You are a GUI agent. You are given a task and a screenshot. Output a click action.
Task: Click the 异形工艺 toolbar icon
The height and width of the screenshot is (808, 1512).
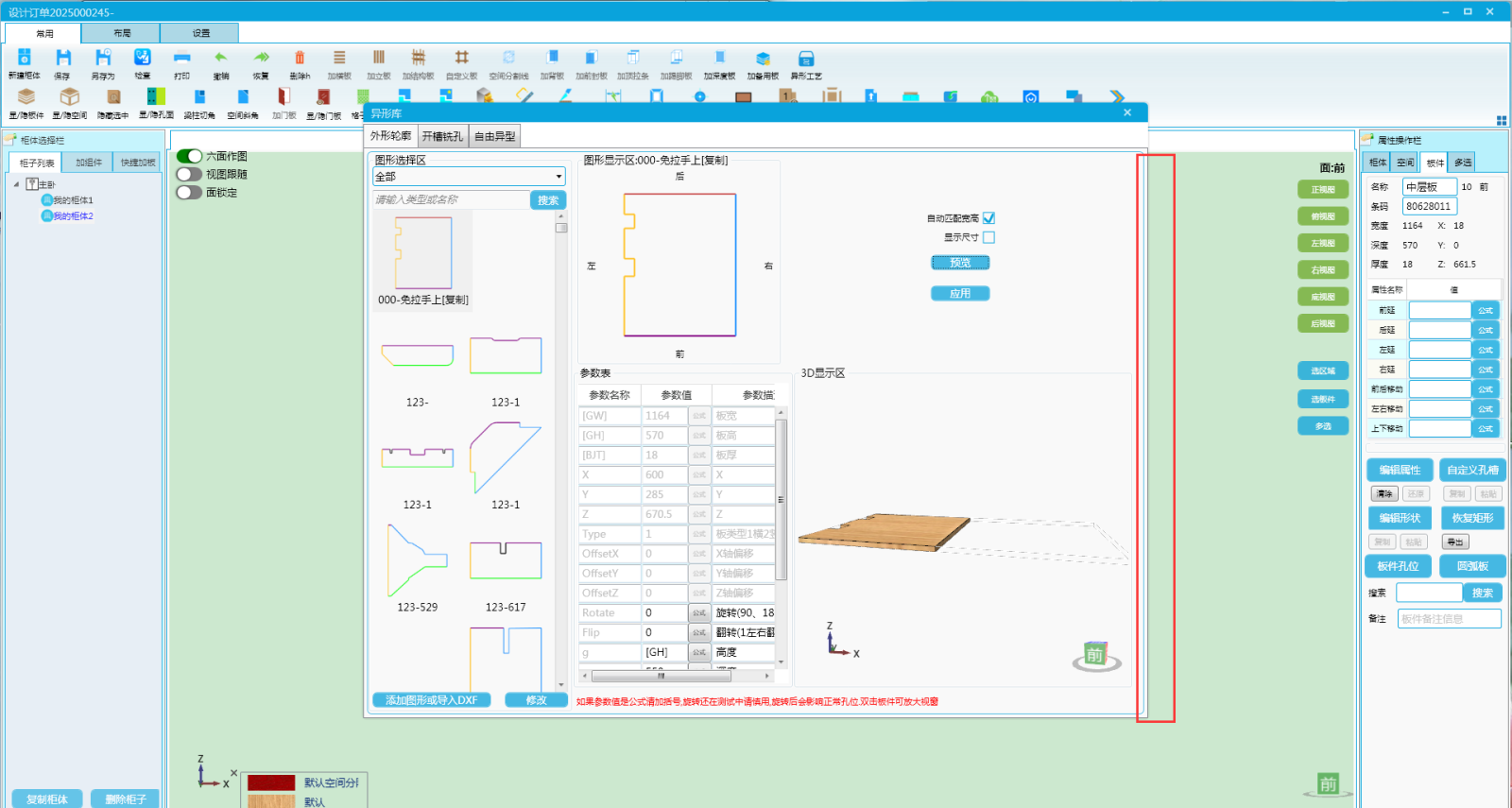point(805,59)
